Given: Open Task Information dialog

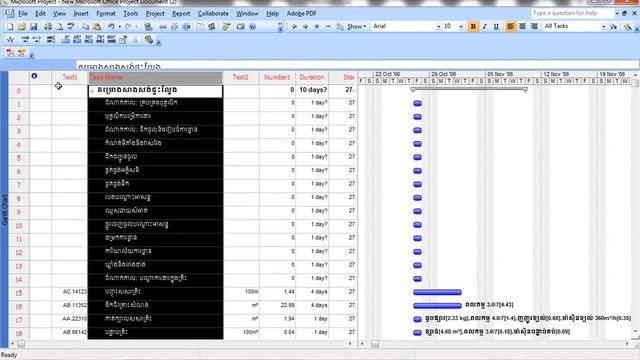Looking at the screenshot, I should pyautogui.click(x=200, y=27).
